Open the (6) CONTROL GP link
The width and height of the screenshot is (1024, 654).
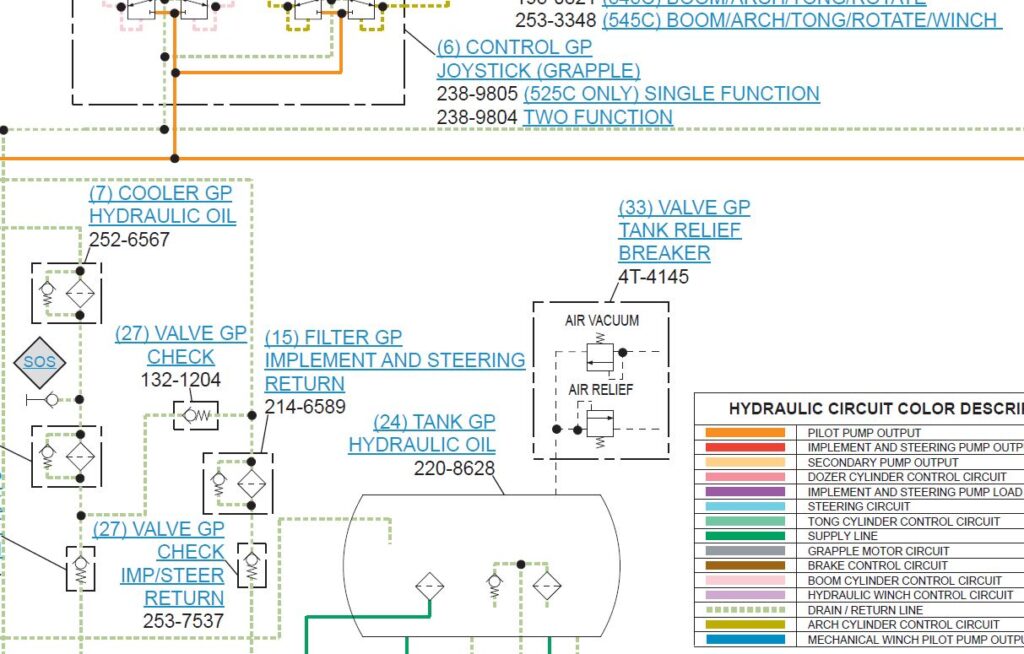pyautogui.click(x=515, y=48)
